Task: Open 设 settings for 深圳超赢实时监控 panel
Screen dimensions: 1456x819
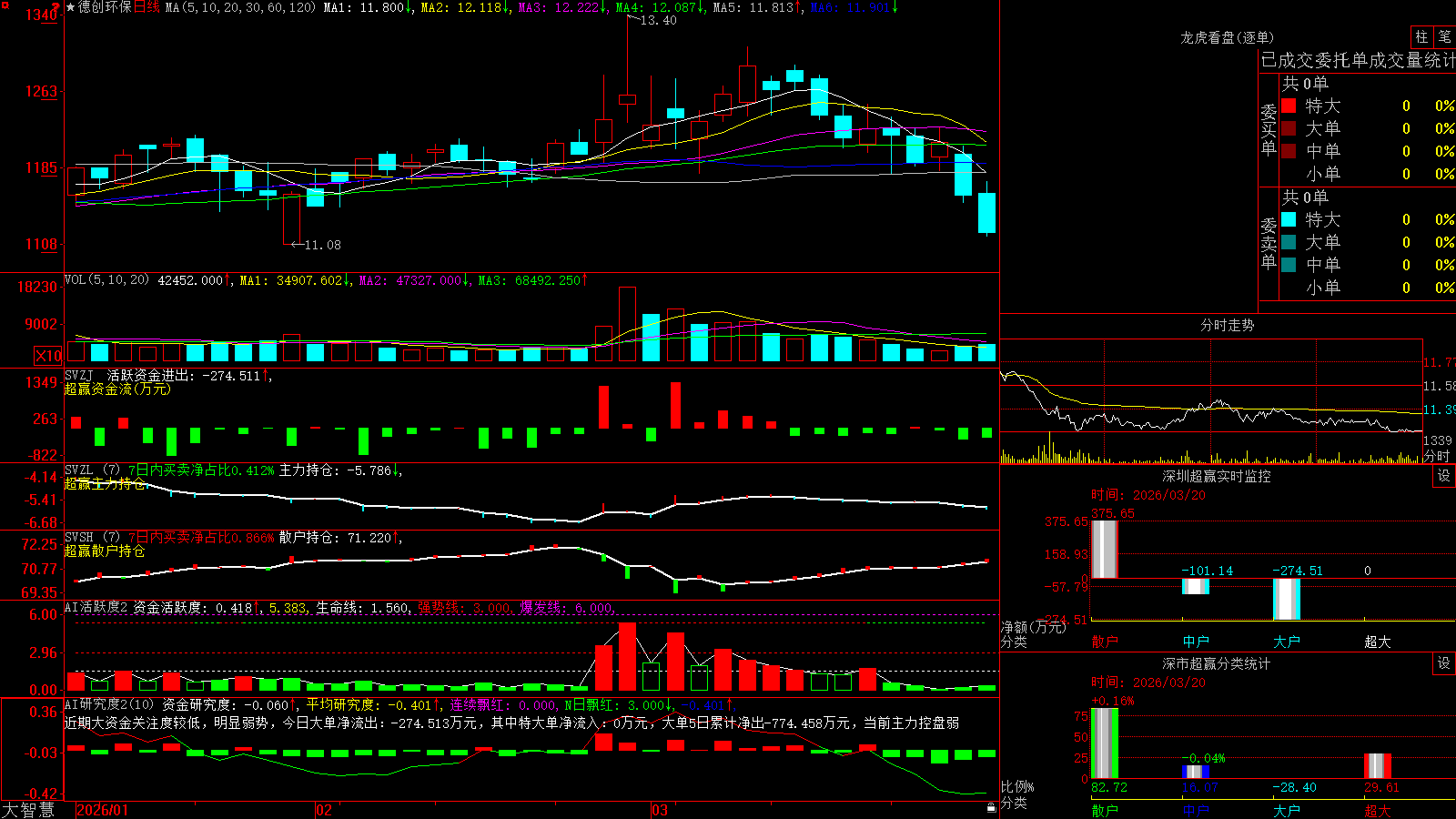Action: coord(1444,476)
